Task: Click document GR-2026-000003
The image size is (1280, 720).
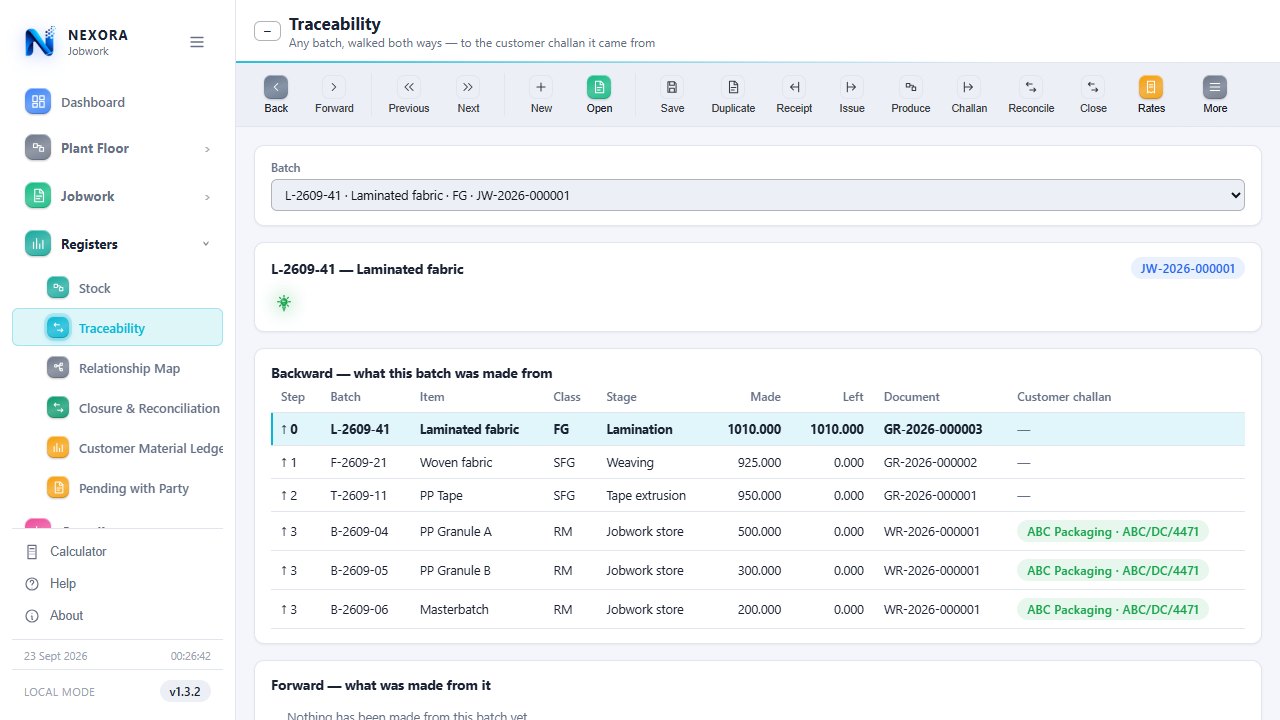Action: pyautogui.click(x=933, y=429)
